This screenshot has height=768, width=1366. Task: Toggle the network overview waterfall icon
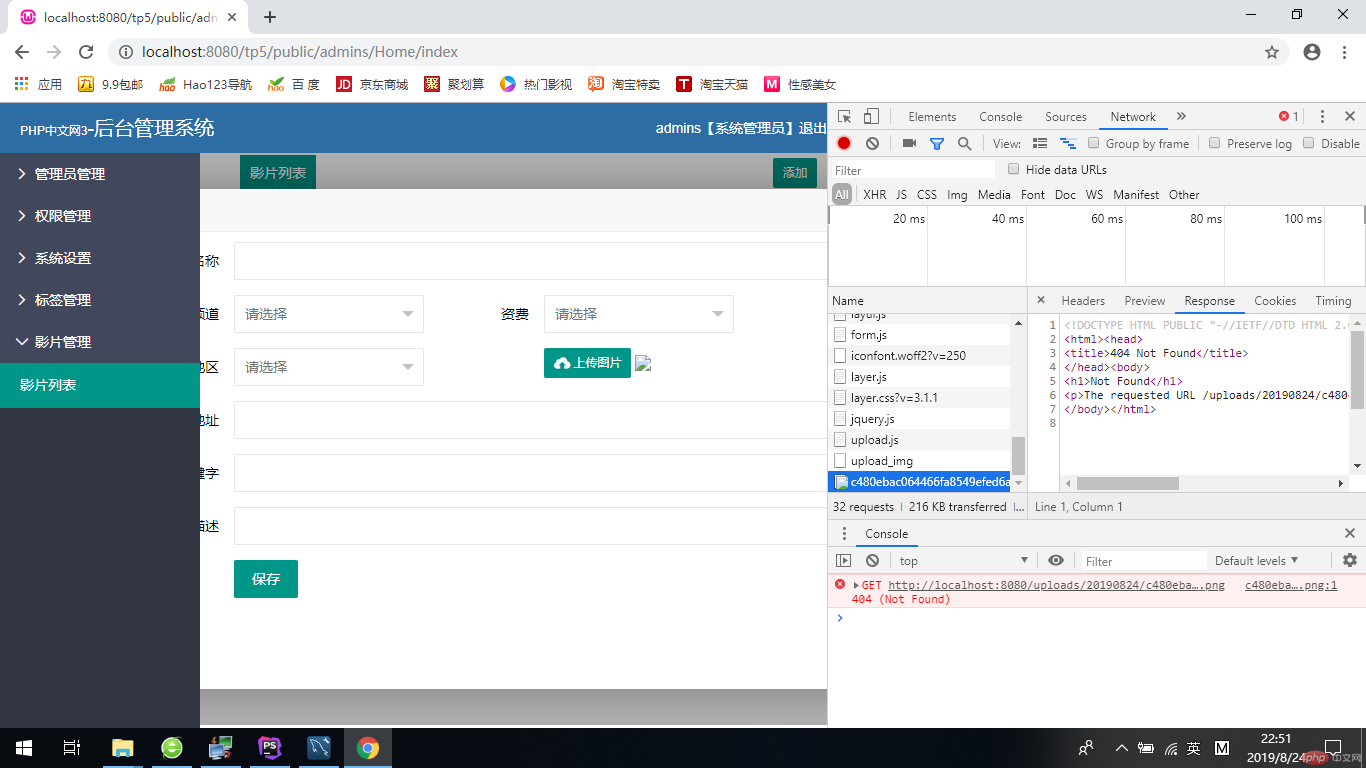coord(1068,143)
